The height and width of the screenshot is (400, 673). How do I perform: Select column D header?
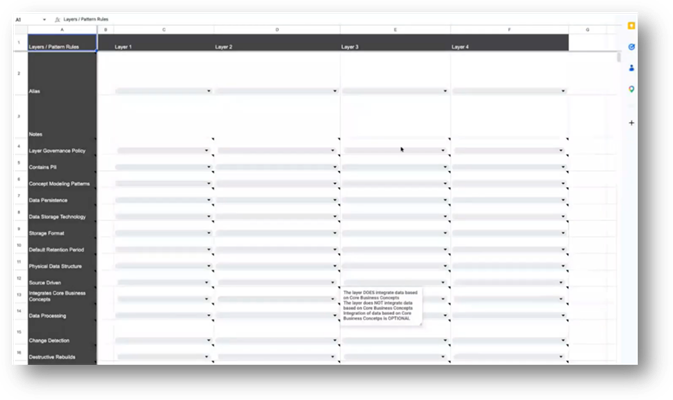[277, 30]
